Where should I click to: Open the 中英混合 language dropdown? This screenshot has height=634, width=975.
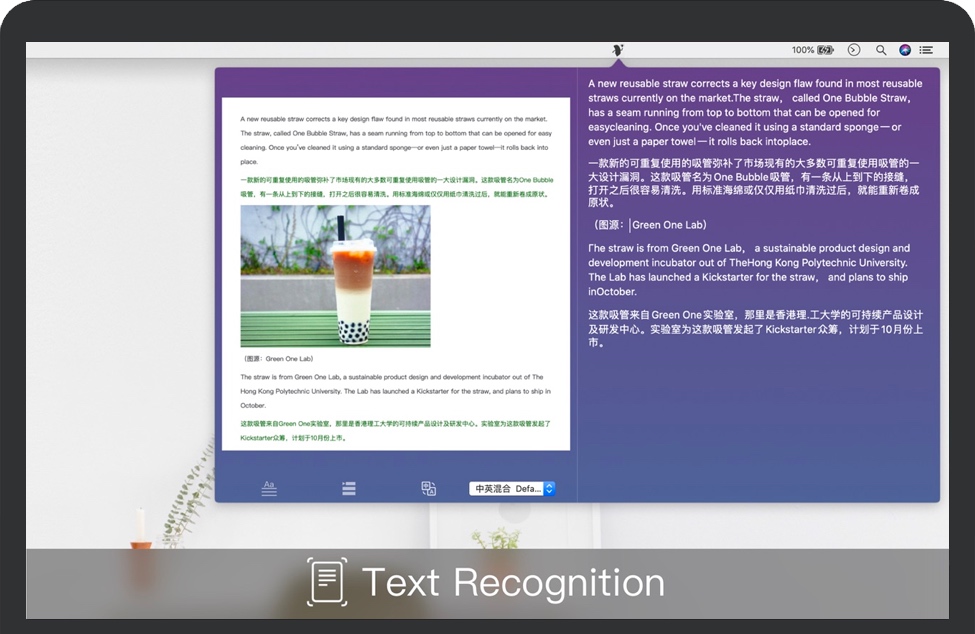pyautogui.click(x=512, y=488)
